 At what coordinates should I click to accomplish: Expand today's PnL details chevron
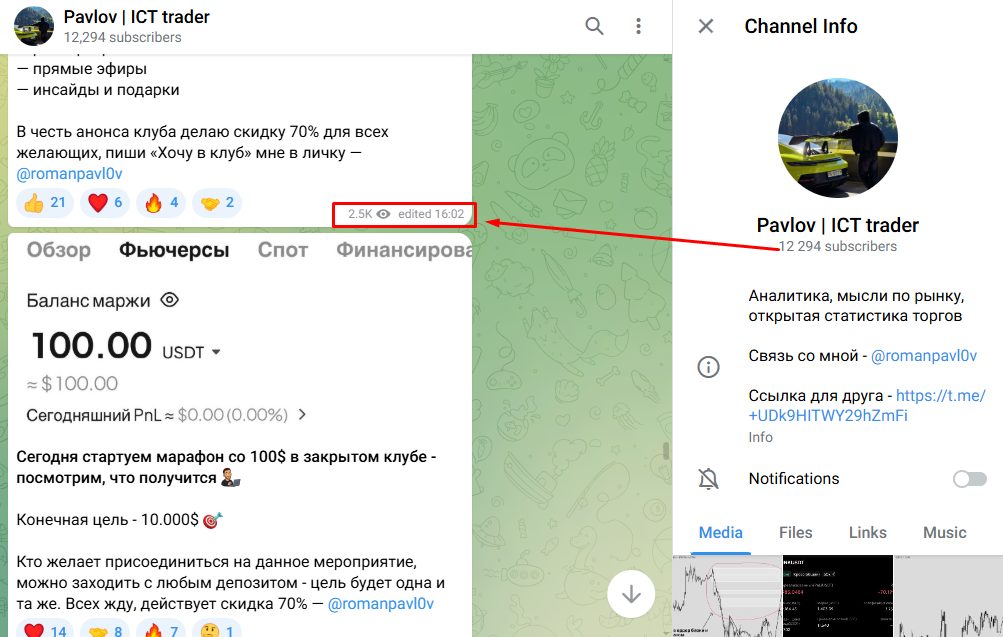[303, 414]
